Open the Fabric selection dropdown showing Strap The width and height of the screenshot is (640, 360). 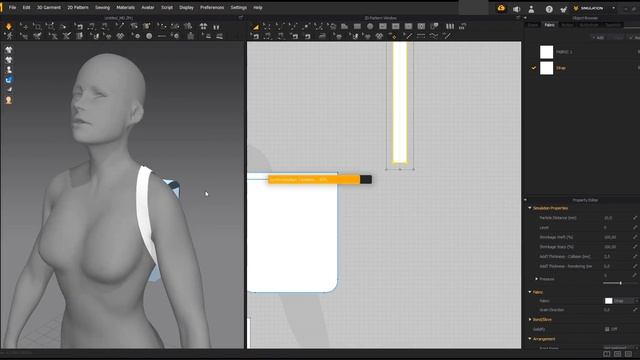tap(621, 301)
